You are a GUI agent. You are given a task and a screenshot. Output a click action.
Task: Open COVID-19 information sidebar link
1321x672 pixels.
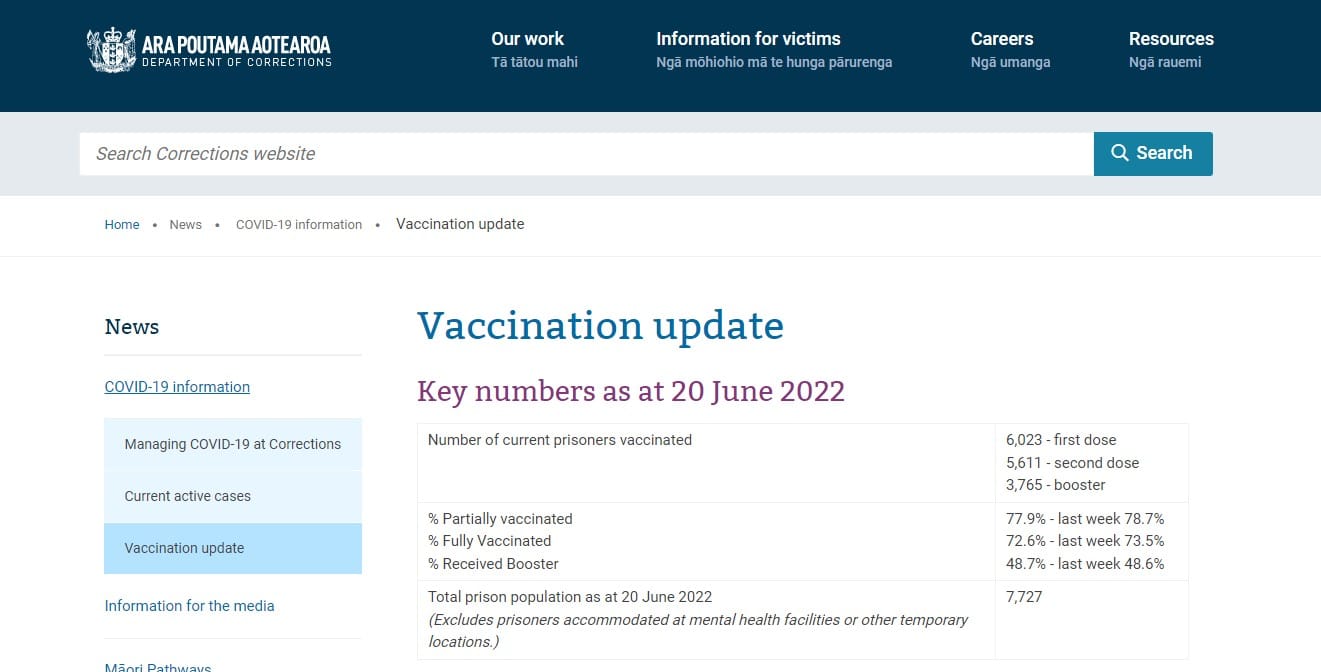177,387
